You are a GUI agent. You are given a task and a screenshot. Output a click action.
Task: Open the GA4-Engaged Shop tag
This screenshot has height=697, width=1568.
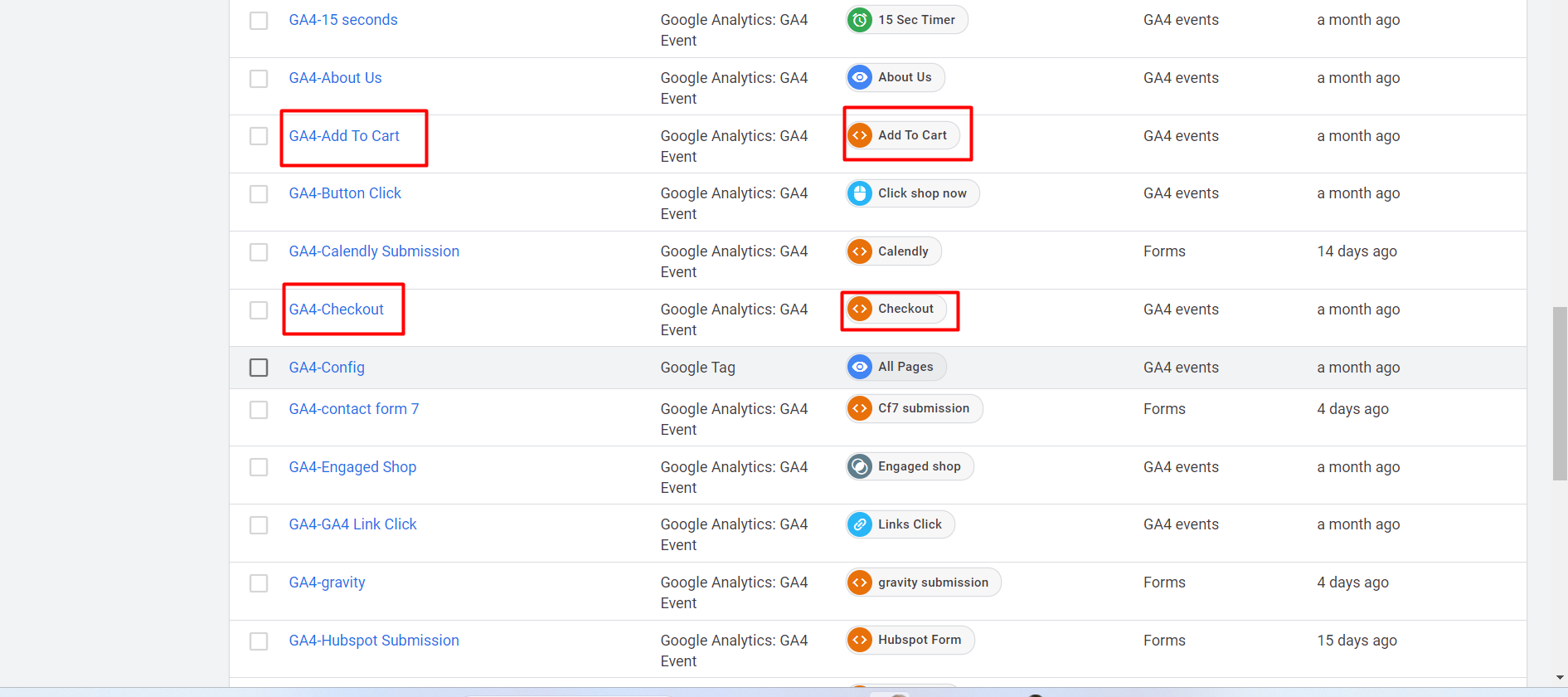point(352,467)
